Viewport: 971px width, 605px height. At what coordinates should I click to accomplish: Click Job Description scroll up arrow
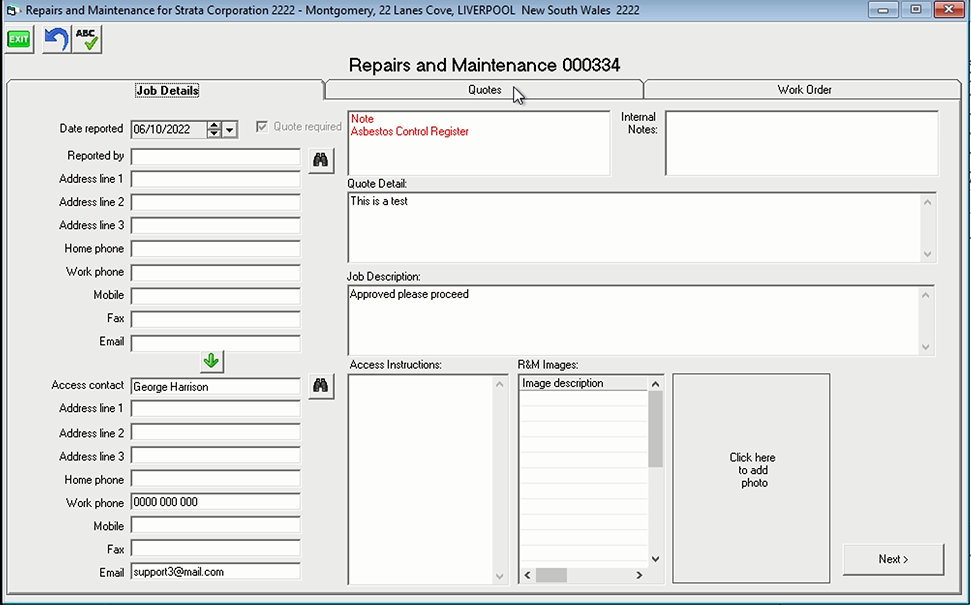tap(925, 295)
